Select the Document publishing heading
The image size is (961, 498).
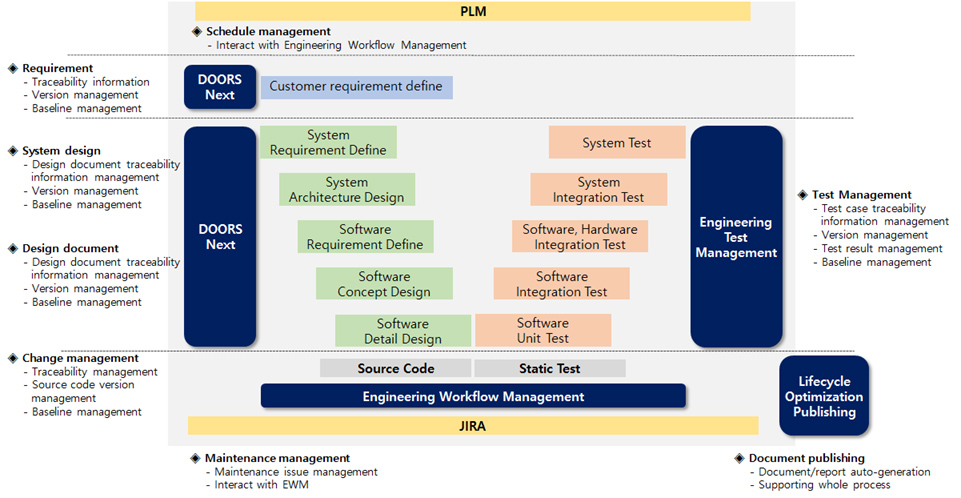tap(807, 458)
